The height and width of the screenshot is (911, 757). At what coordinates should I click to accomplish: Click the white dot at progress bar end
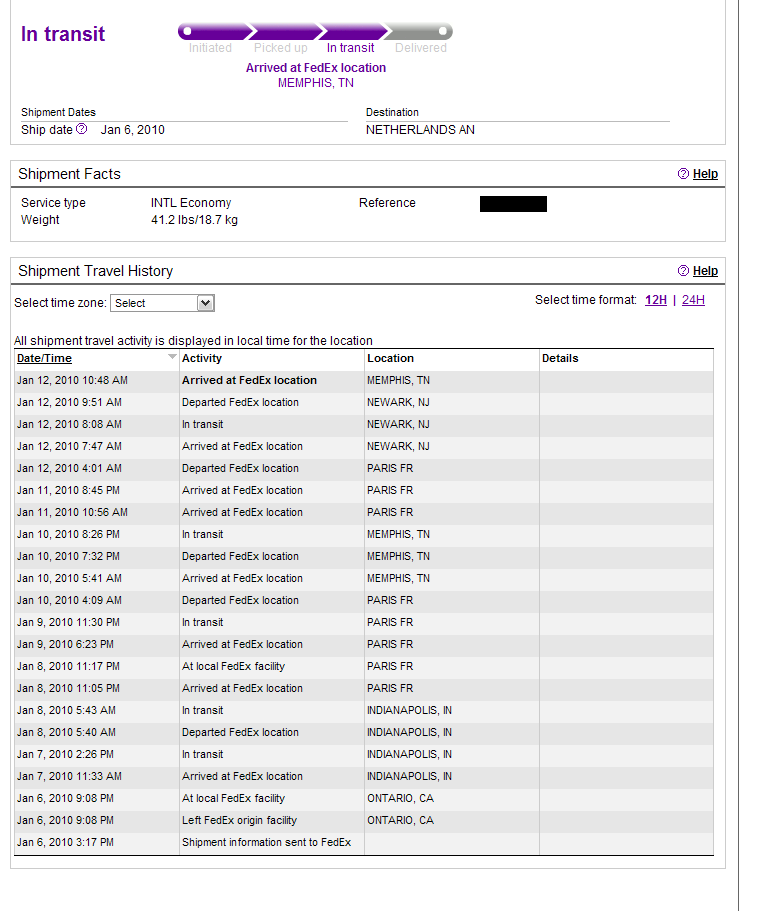(443, 32)
